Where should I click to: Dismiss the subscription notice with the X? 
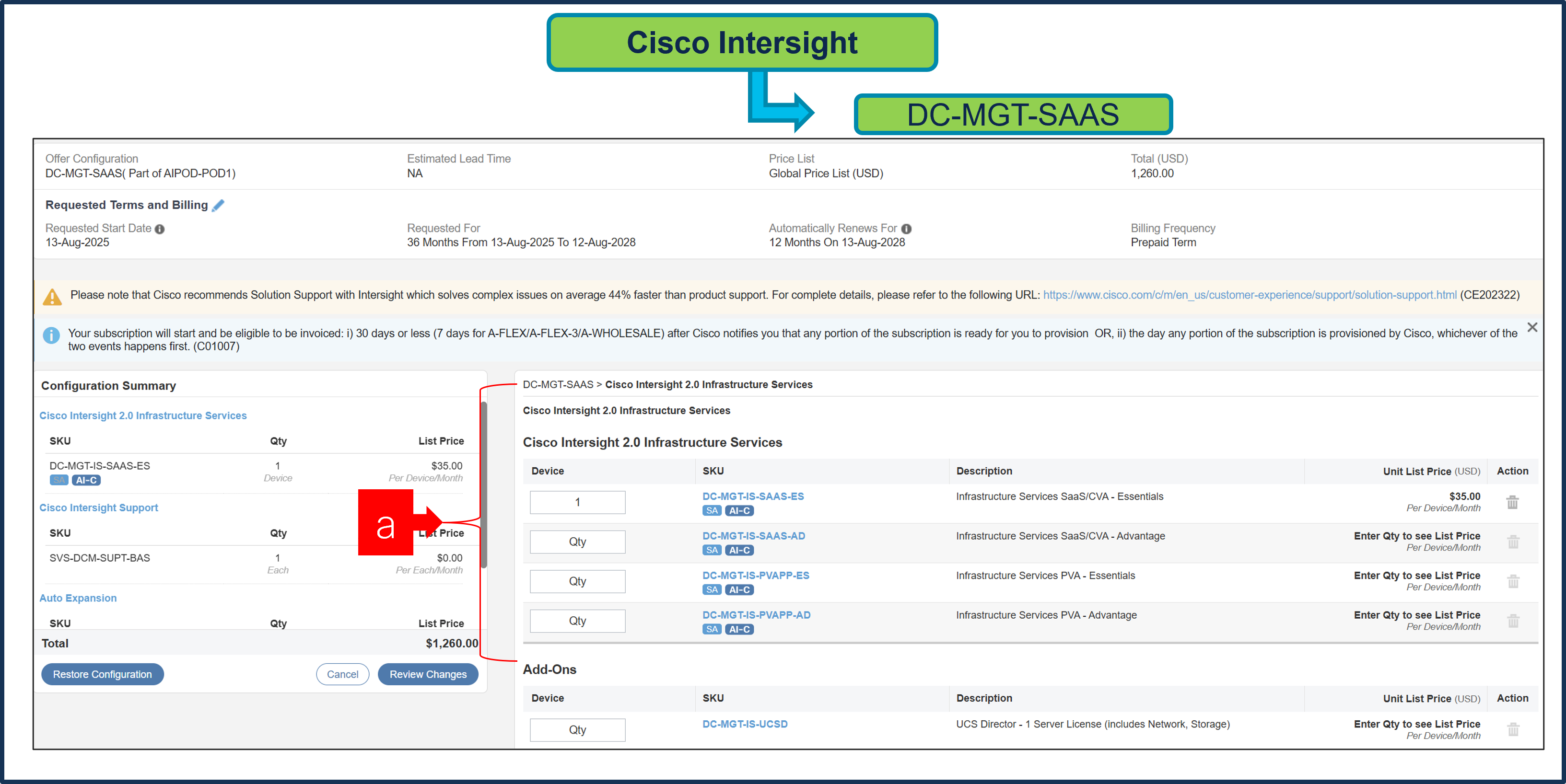[1532, 327]
